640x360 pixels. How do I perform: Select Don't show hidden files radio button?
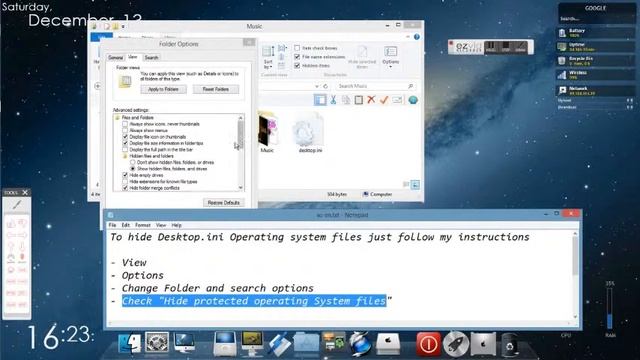point(133,162)
